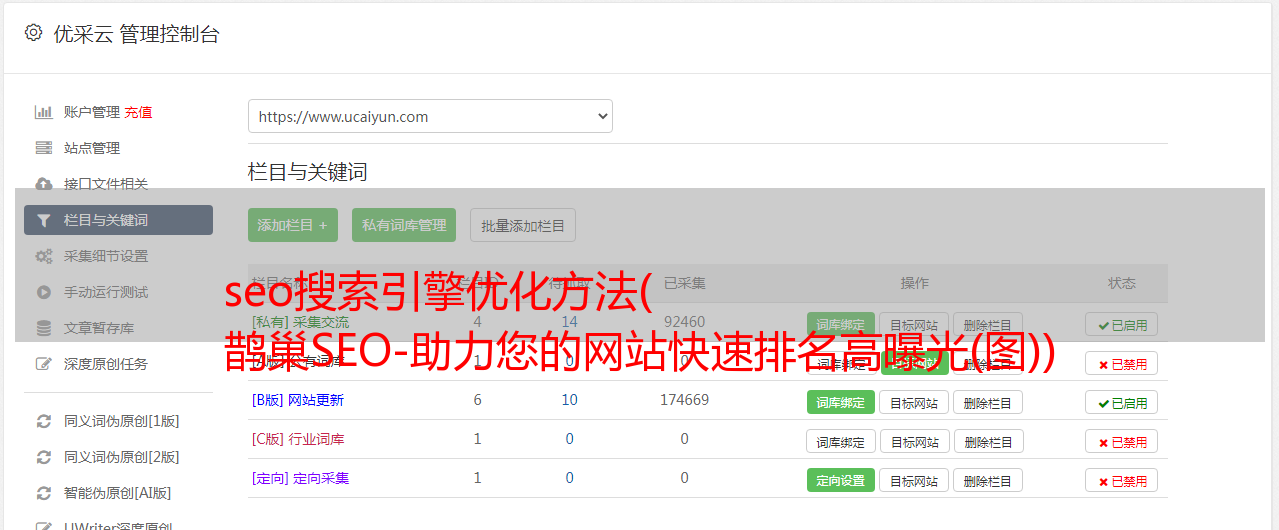Open 站点管理 via its server icon
This screenshot has width=1279, height=530.
[x=43, y=148]
